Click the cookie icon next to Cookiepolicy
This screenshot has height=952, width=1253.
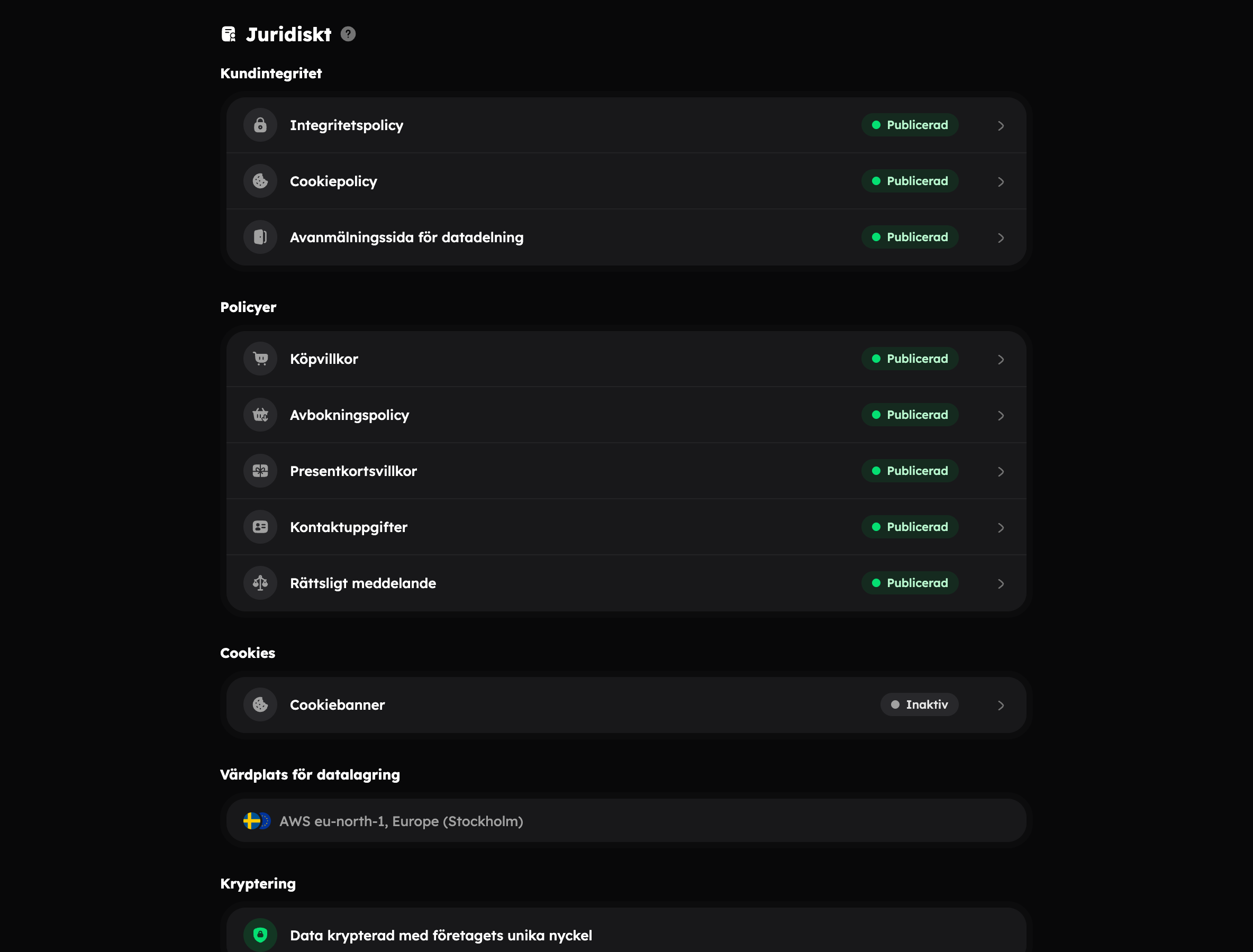pyautogui.click(x=260, y=181)
